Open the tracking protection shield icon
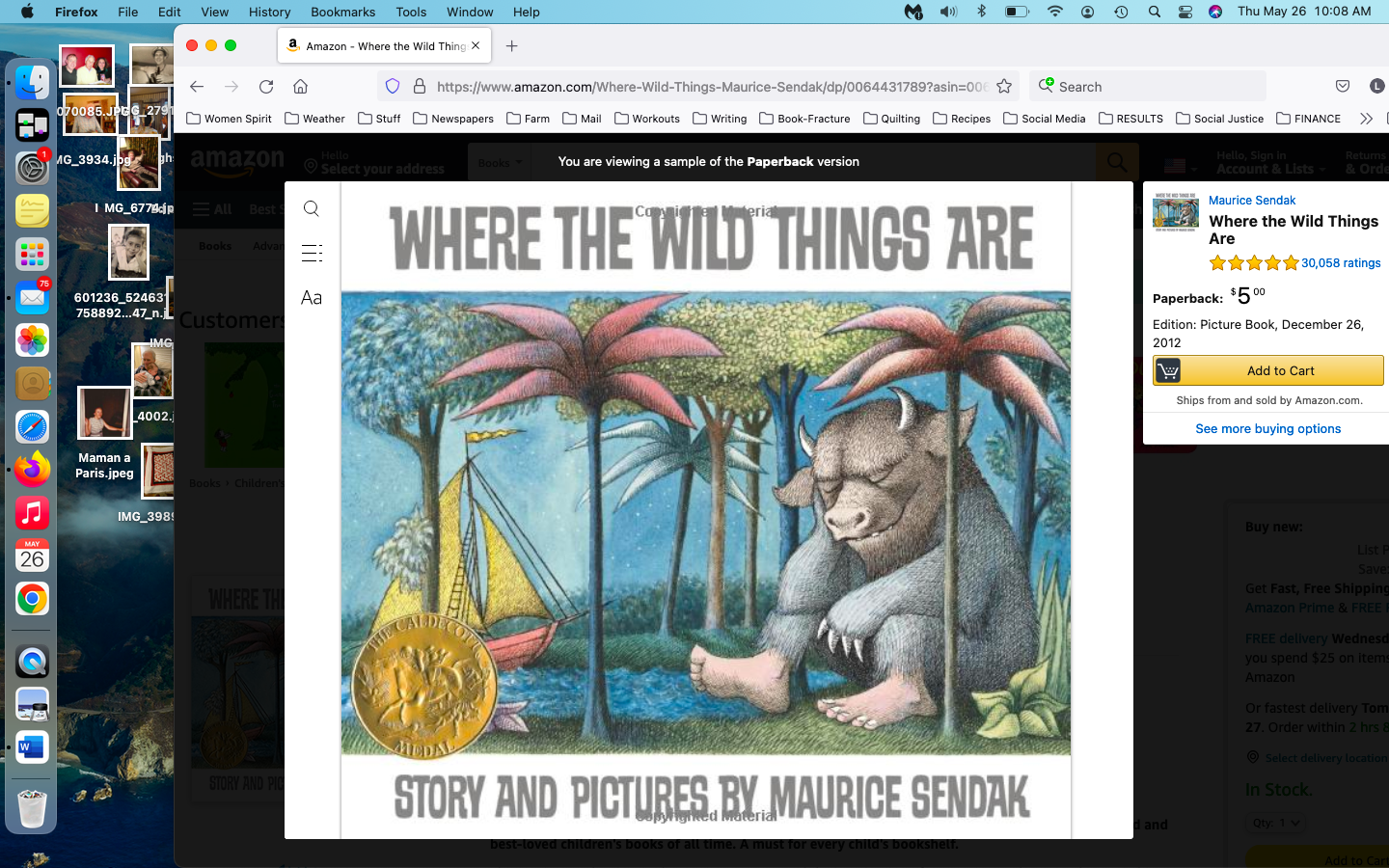1389x868 pixels. pos(393,86)
